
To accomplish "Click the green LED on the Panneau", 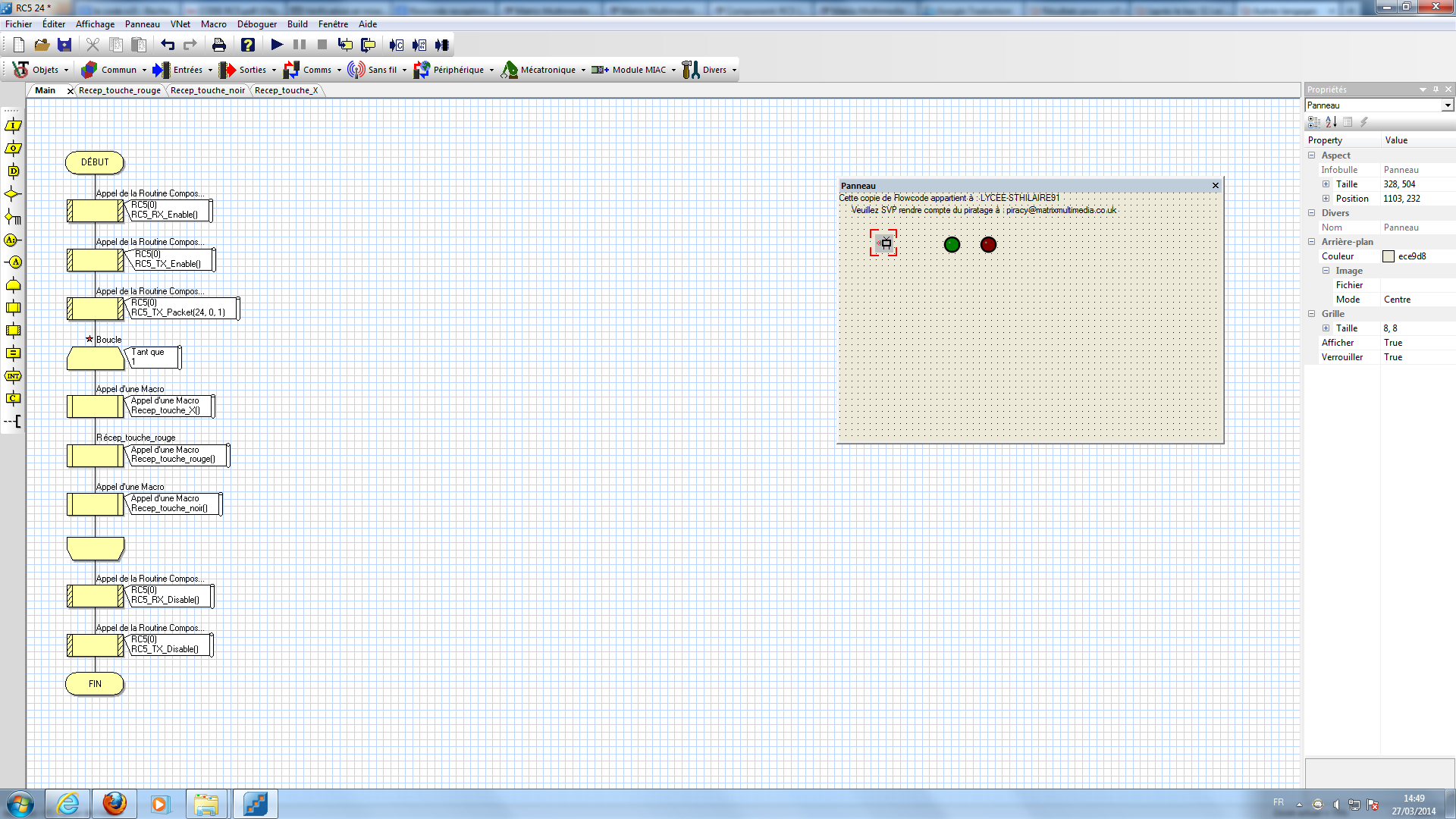I will (x=952, y=244).
